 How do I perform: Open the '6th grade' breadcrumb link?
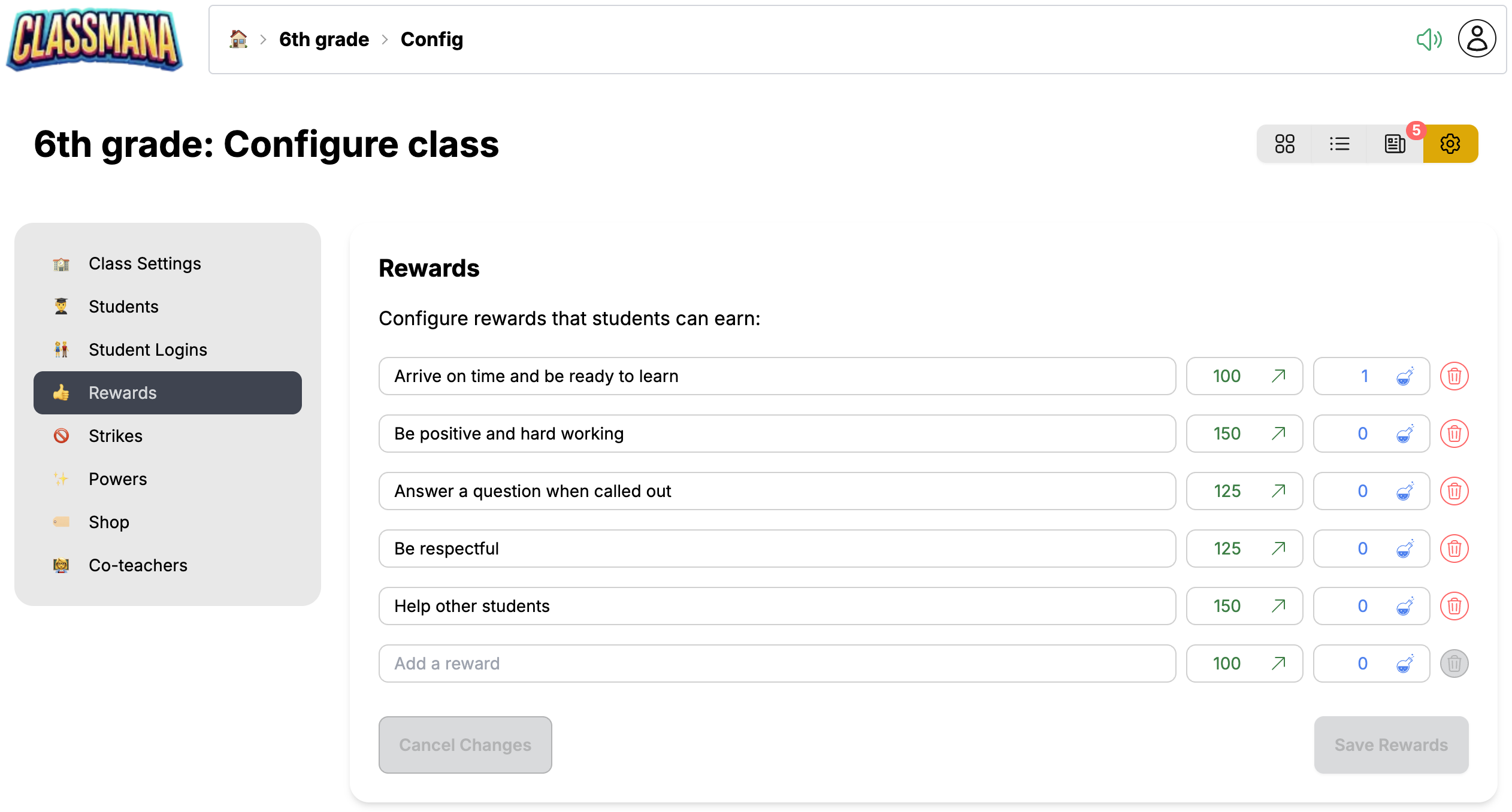[x=324, y=38]
